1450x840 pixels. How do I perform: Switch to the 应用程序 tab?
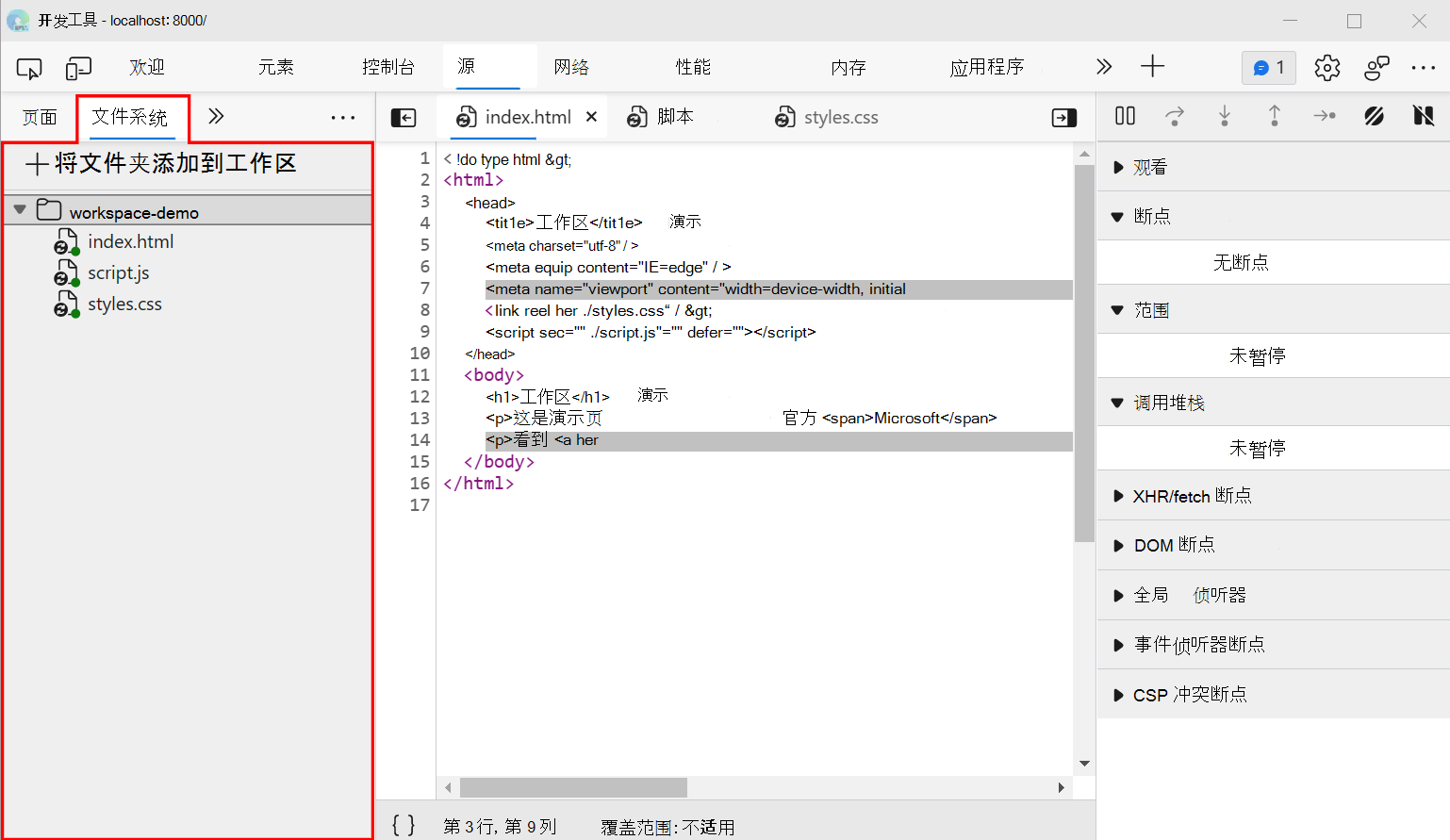[986, 67]
